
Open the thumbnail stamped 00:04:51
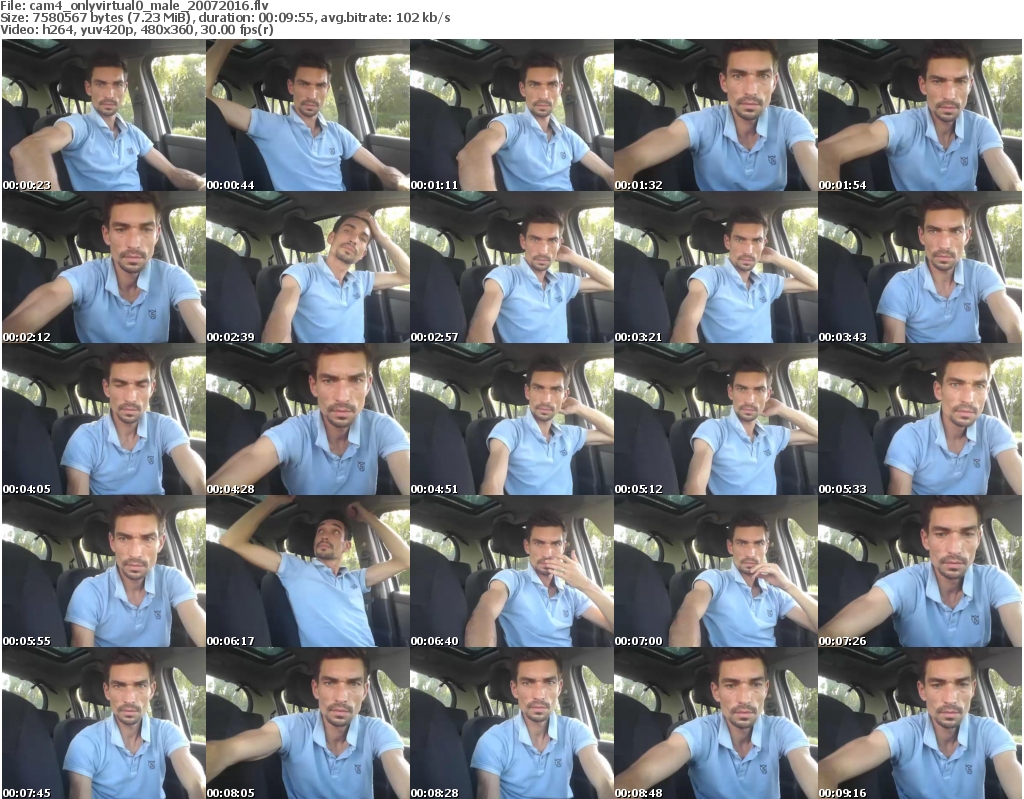(x=512, y=419)
